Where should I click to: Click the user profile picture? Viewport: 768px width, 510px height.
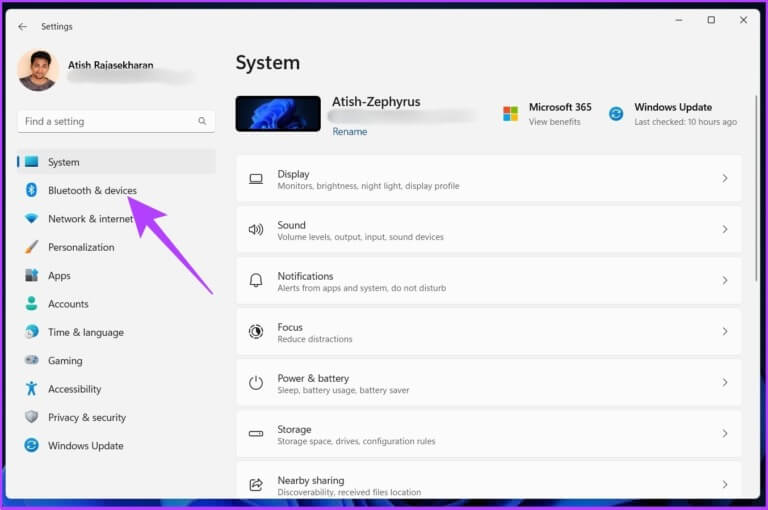point(39,71)
